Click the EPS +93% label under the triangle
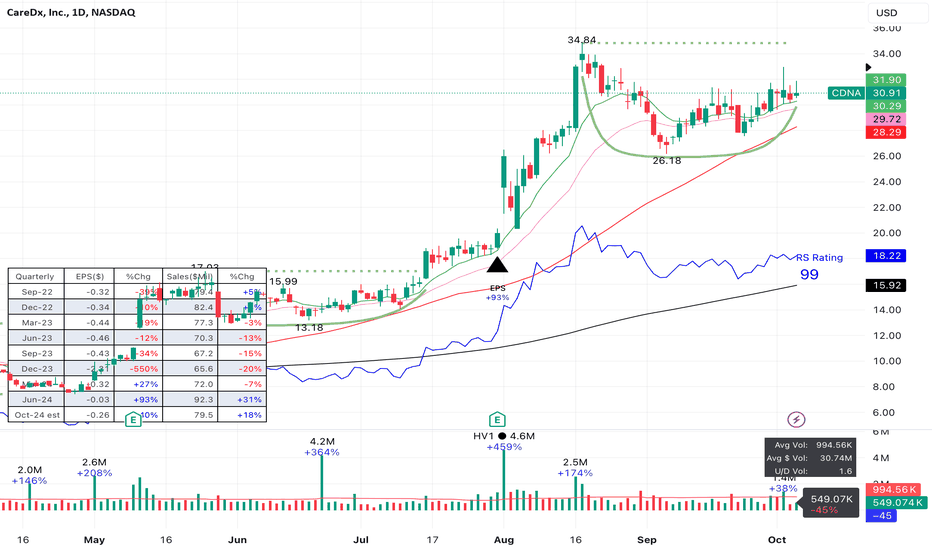932x550 pixels. click(x=498, y=293)
